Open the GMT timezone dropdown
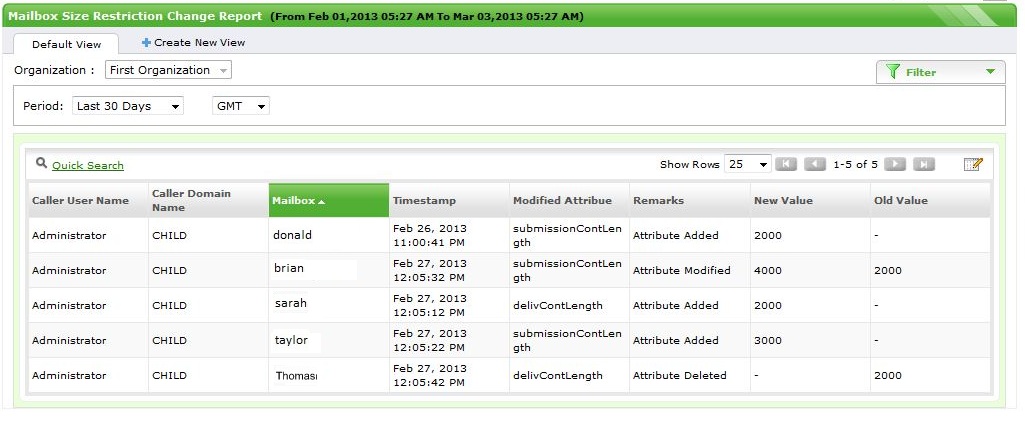 pyautogui.click(x=241, y=106)
